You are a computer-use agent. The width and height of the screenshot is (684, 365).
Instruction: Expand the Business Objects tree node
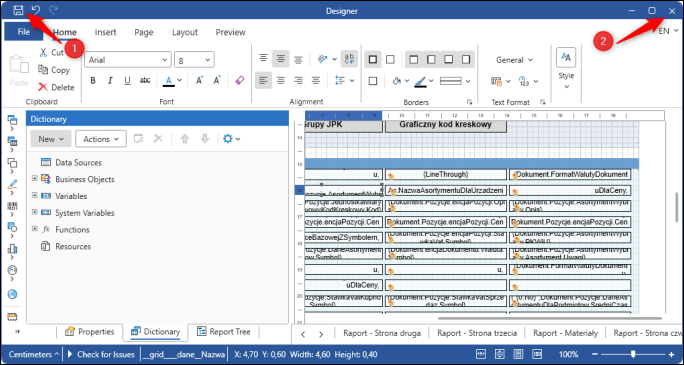(35, 178)
